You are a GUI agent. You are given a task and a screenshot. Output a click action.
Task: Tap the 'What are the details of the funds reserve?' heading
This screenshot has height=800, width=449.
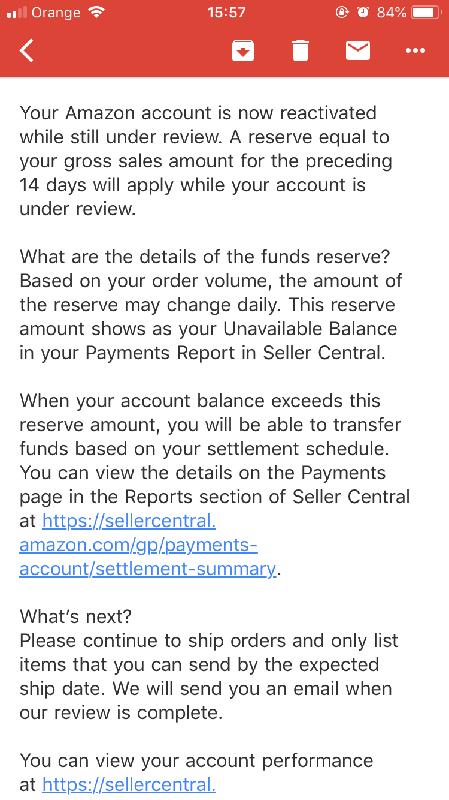pos(205,257)
